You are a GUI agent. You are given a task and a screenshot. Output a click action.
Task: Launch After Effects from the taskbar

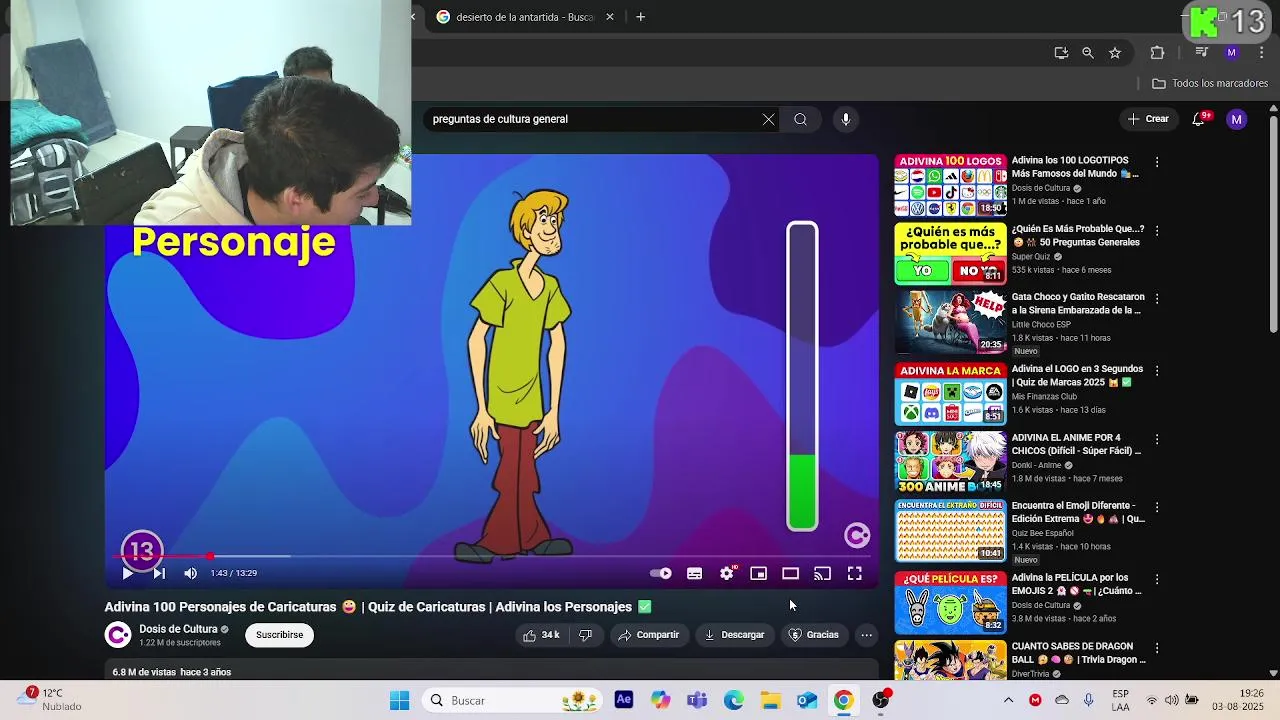(623, 701)
